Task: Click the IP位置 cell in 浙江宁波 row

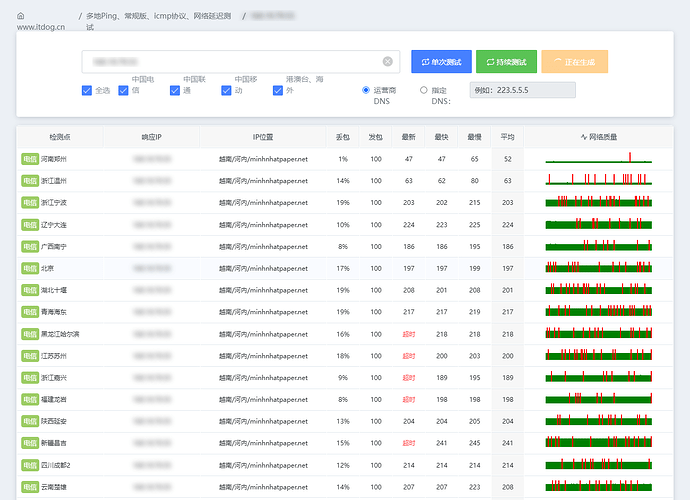Action: pos(263,203)
